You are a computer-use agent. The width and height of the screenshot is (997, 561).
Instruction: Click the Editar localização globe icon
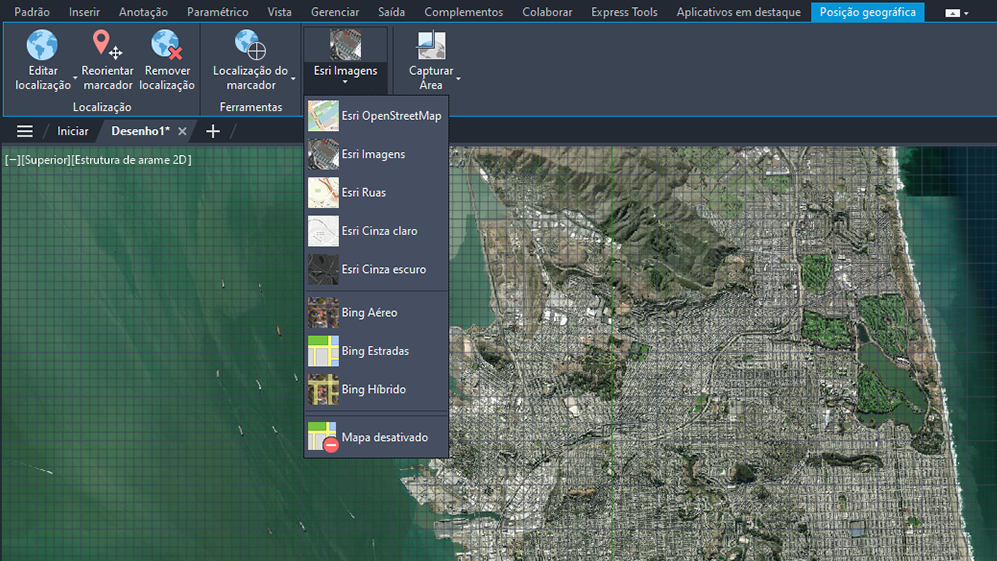(x=42, y=45)
